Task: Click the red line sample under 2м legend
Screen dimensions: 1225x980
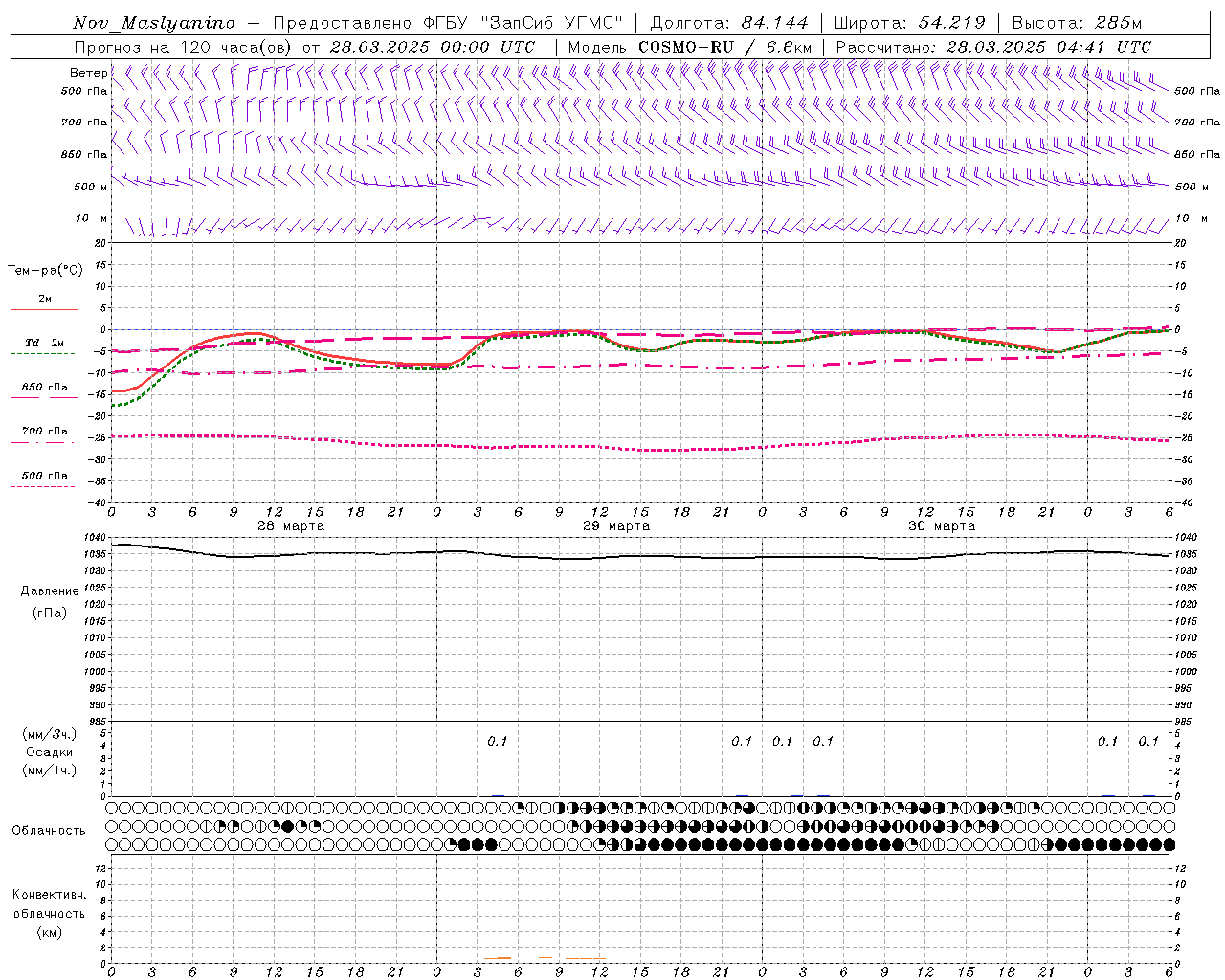Action: click(44, 310)
